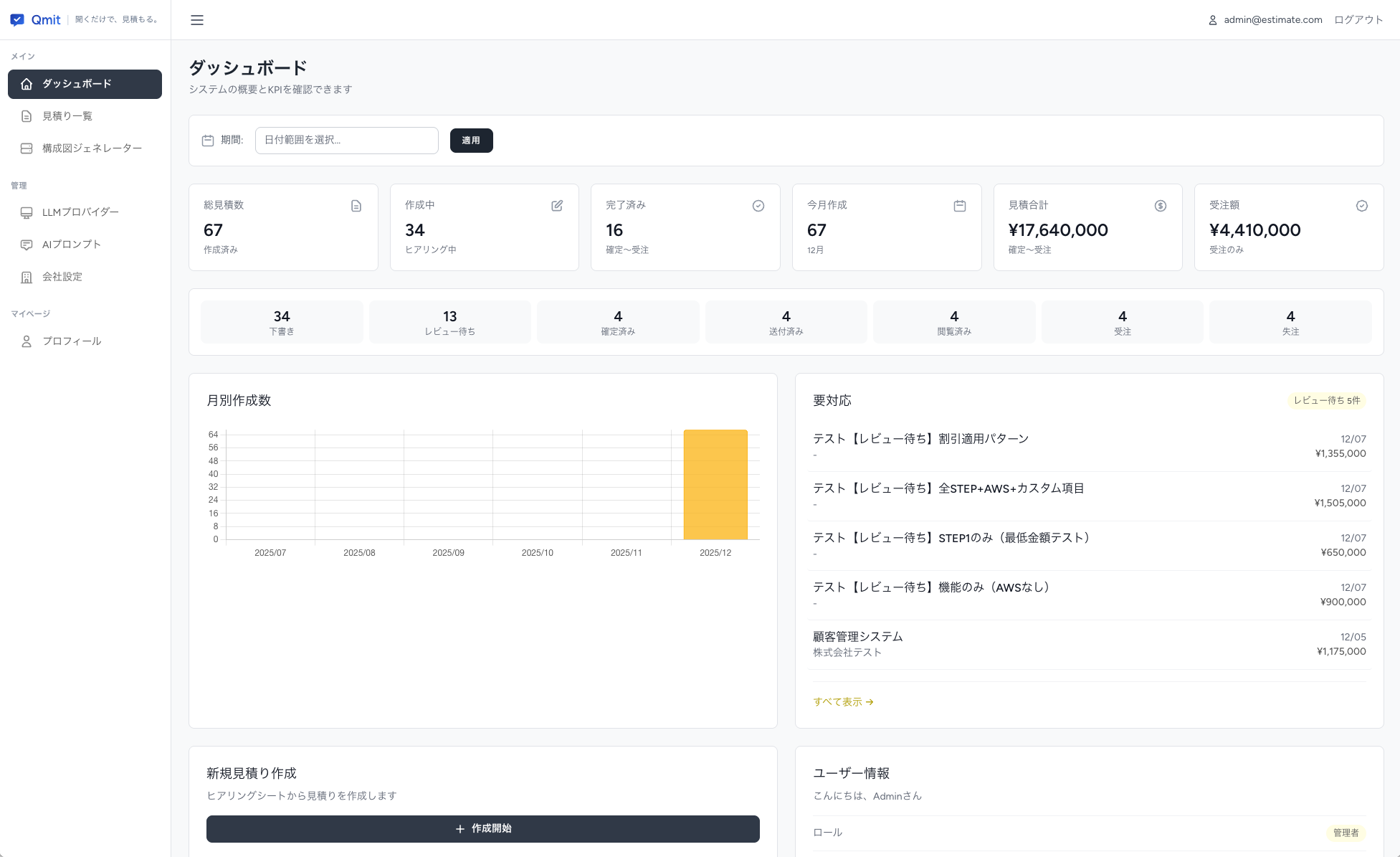
Task: Click the 日付範囲を選択 input field
Action: (x=346, y=141)
